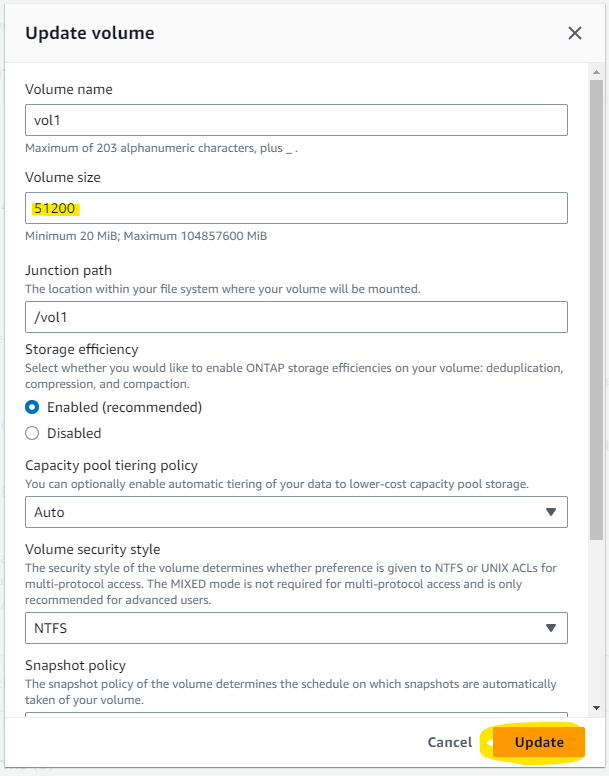Screen dimensions: 609x776
Task: Click the caret arrow of the NTFS dropdown
Action: coord(551,628)
